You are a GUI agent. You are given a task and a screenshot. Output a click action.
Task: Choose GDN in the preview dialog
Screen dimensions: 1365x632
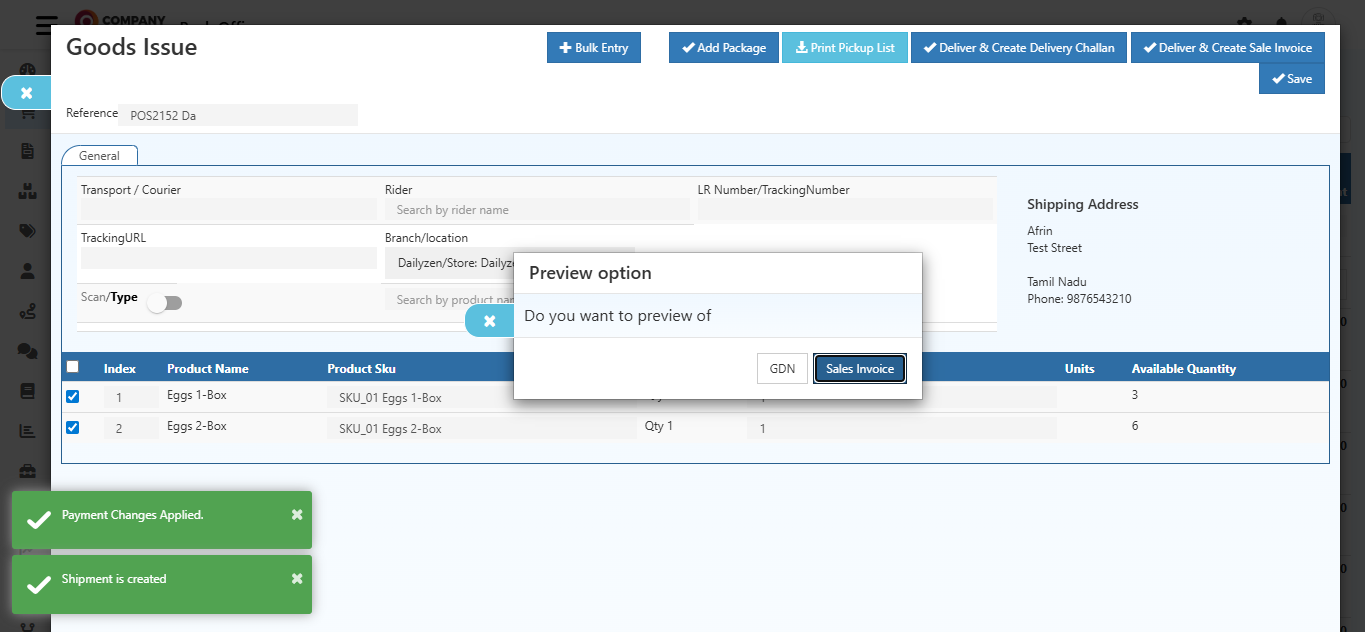point(782,369)
